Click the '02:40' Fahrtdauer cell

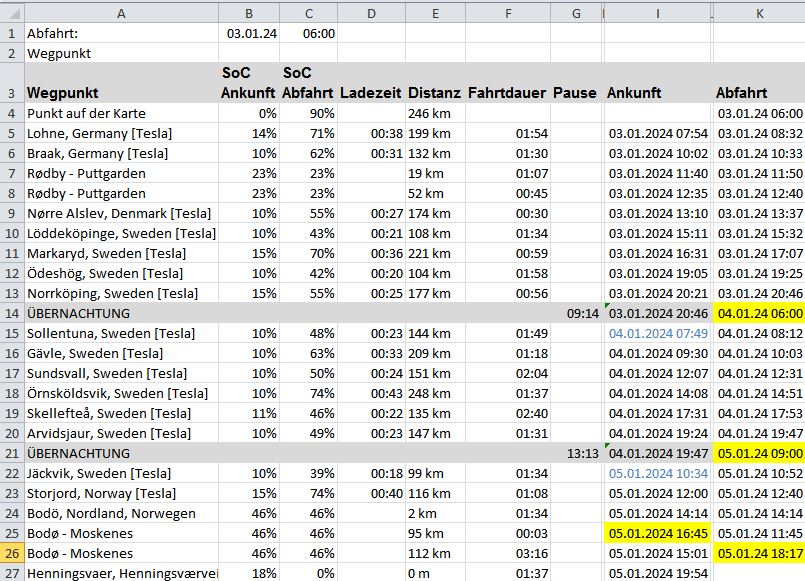(x=508, y=413)
